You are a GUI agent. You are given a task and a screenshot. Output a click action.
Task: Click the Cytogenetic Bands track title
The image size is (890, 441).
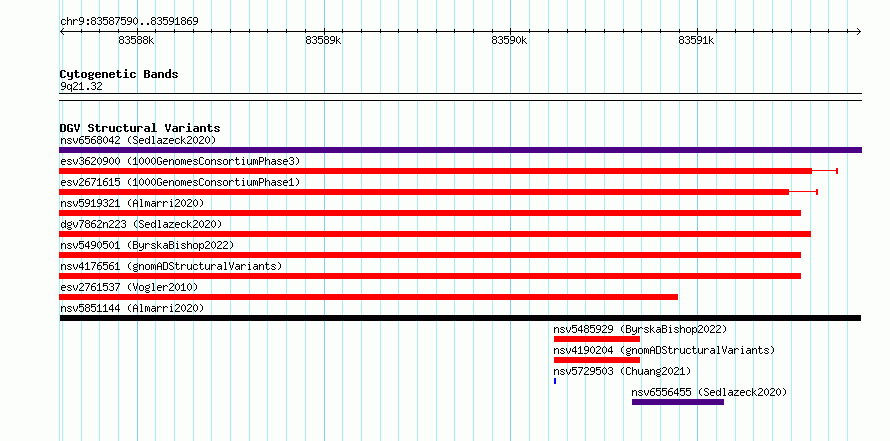(x=119, y=74)
